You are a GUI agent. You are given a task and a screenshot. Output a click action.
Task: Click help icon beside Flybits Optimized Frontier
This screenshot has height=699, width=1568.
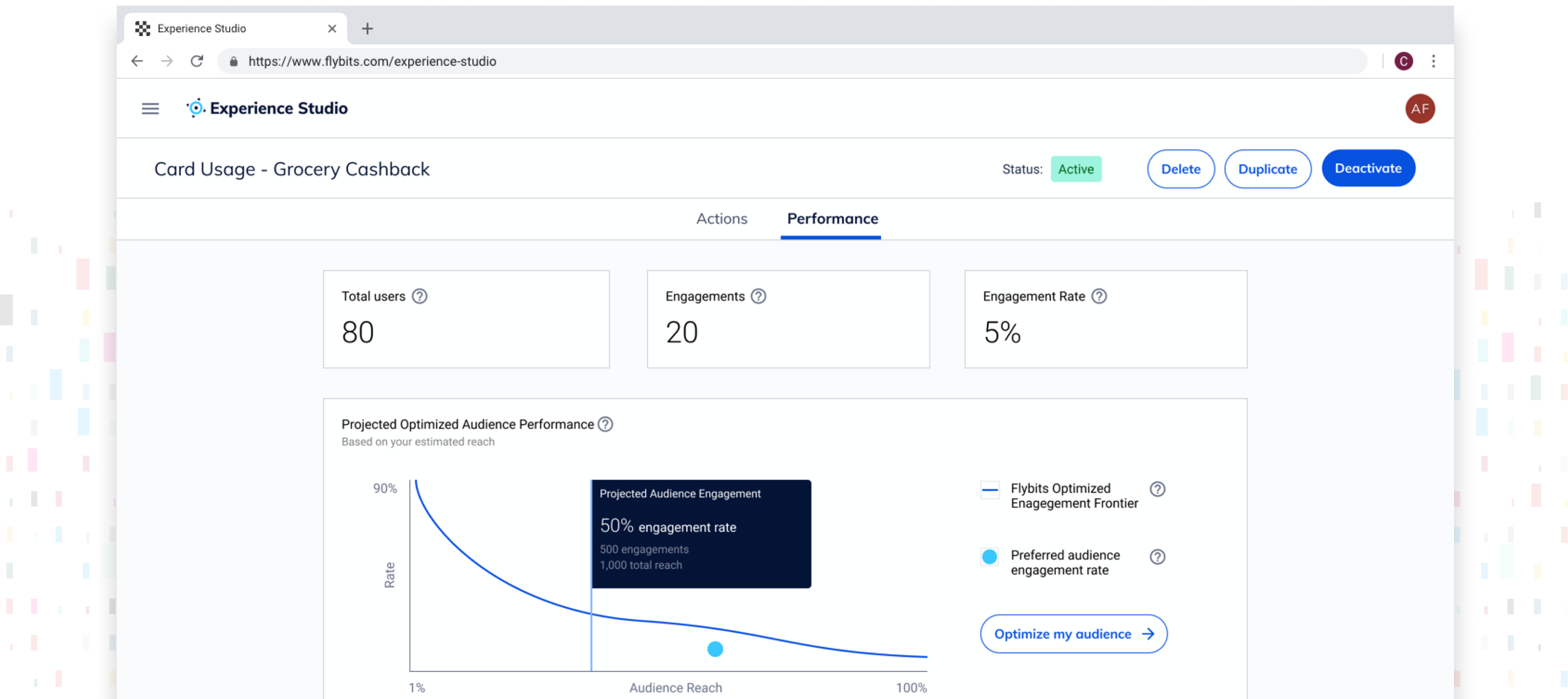1157,489
